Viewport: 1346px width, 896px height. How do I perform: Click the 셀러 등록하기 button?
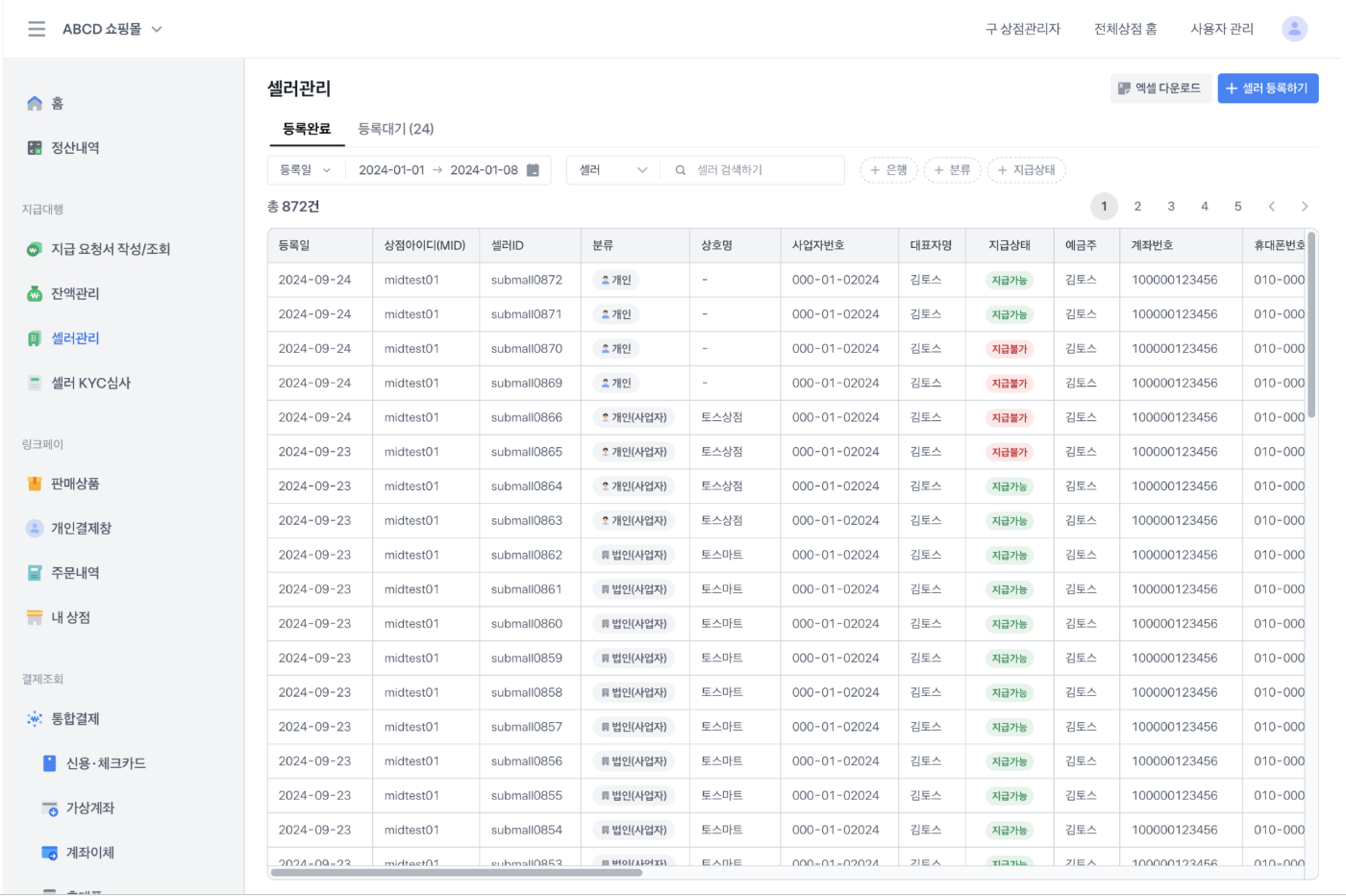(1267, 88)
